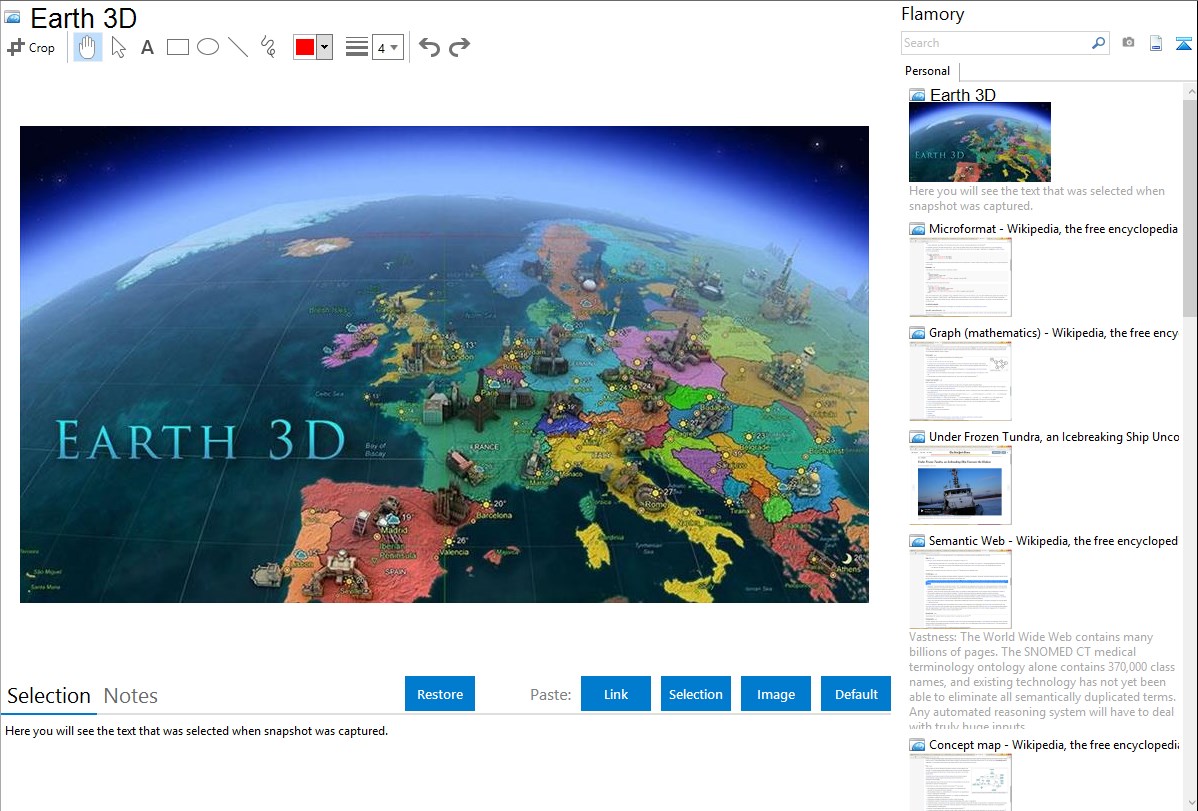Viewport: 1198px width, 811px height.
Task: Switch to the Notes tab
Action: pyautogui.click(x=131, y=696)
